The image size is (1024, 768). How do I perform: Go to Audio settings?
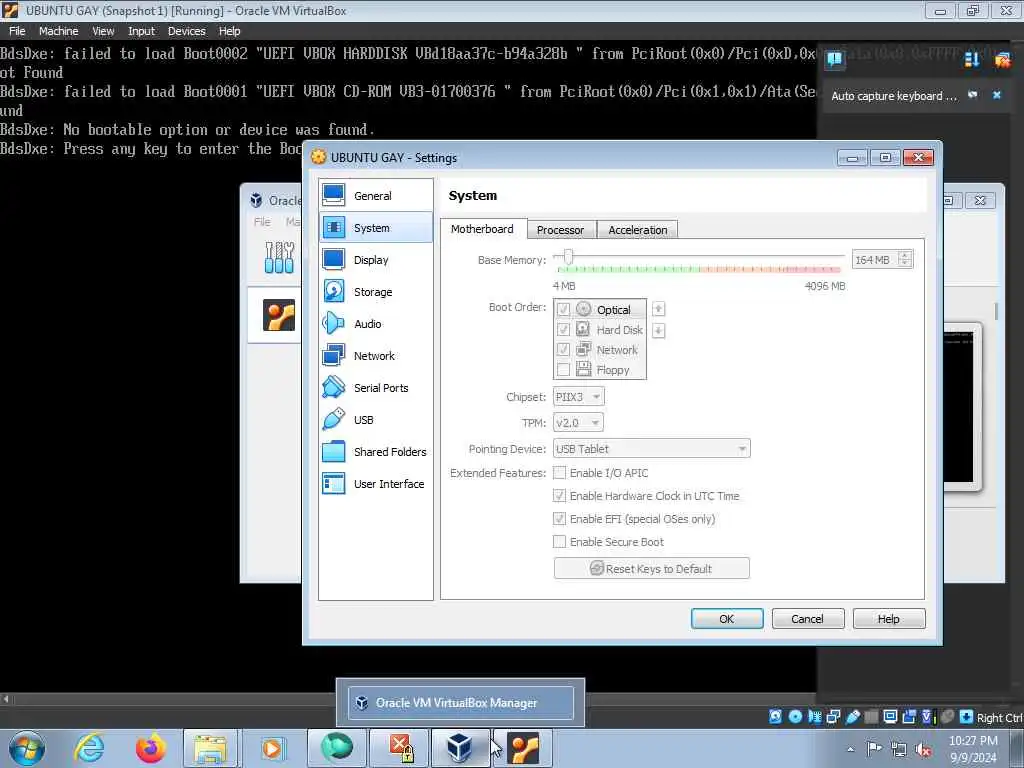click(x=376, y=323)
